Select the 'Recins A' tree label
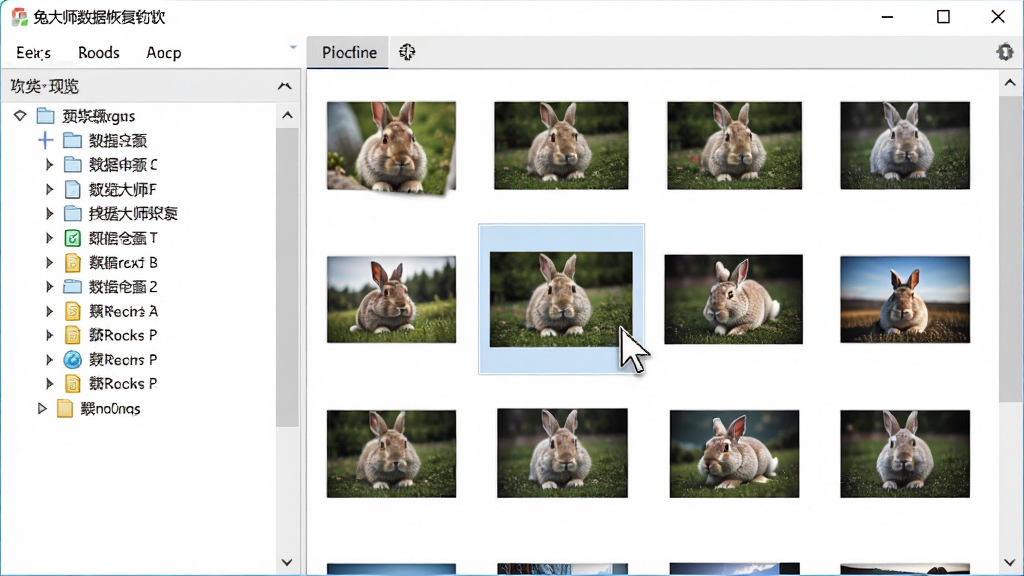 (123, 312)
